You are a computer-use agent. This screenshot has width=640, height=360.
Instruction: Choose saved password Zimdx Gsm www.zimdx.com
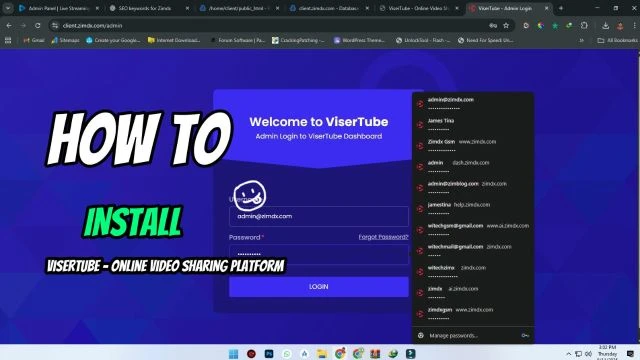click(x=473, y=146)
